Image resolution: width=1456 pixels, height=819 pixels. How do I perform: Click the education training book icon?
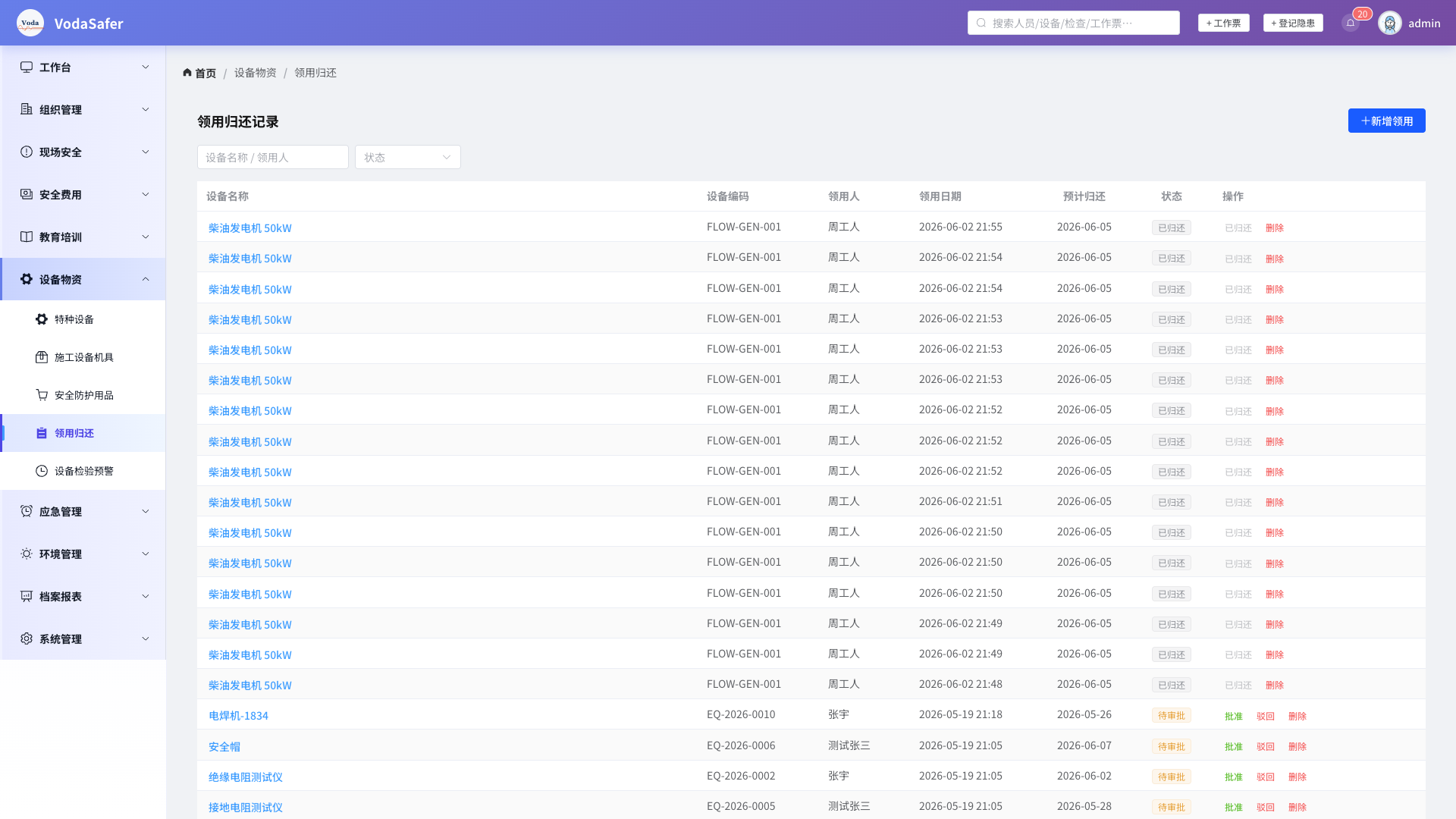(27, 237)
